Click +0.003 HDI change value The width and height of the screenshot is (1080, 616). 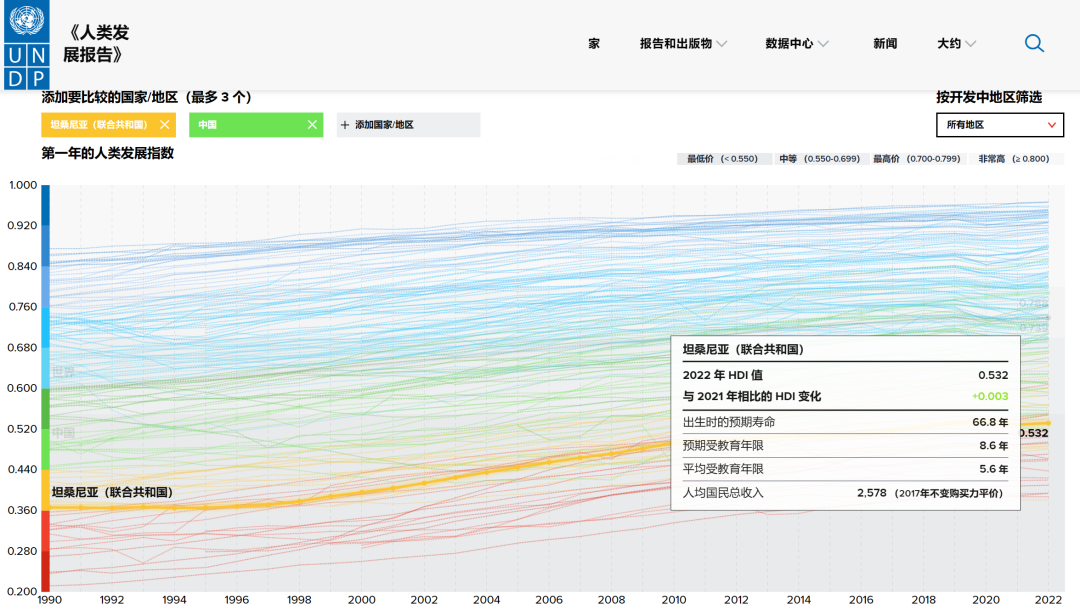pyautogui.click(x=990, y=396)
